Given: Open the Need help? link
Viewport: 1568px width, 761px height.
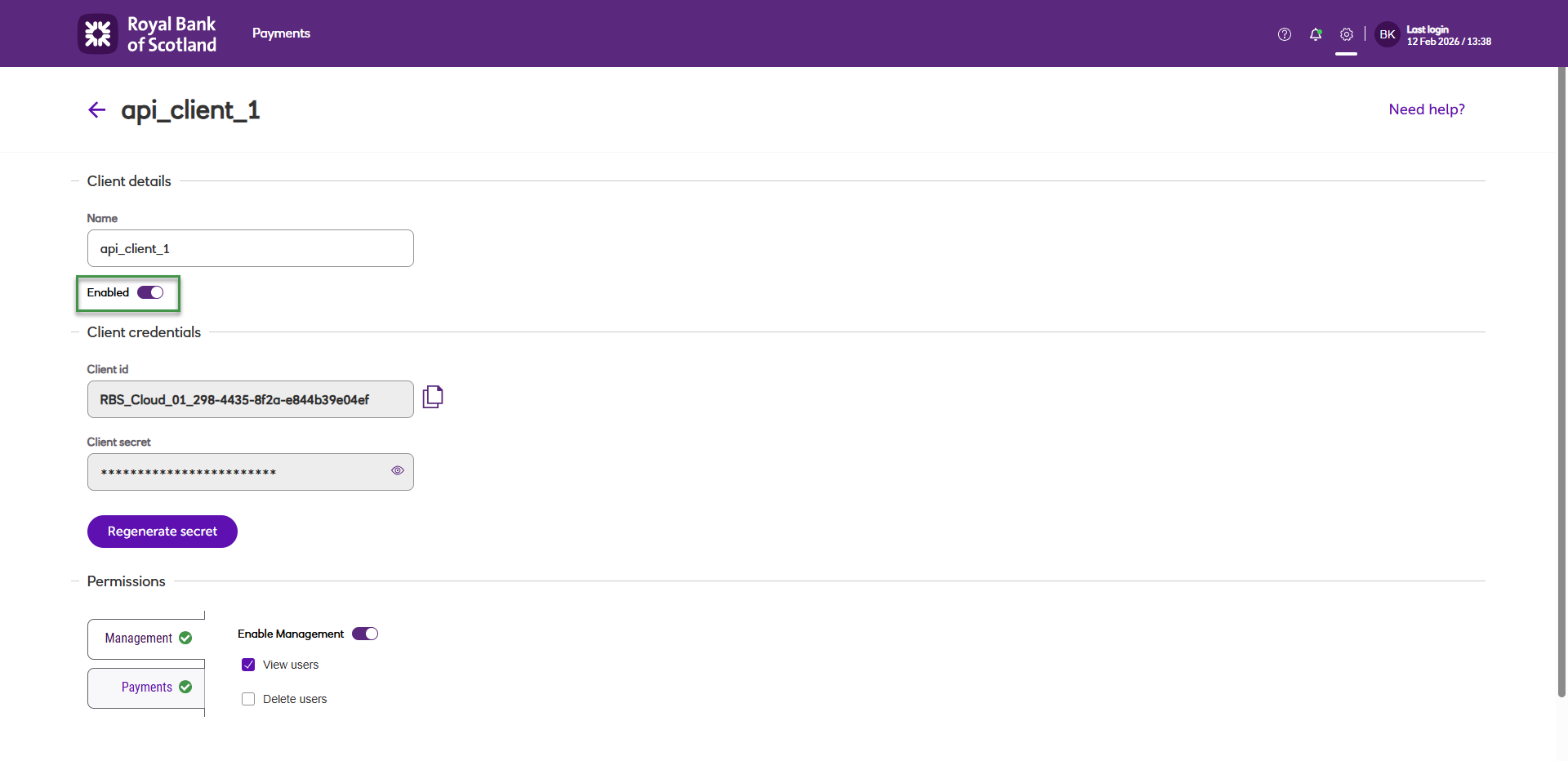Looking at the screenshot, I should tap(1427, 109).
